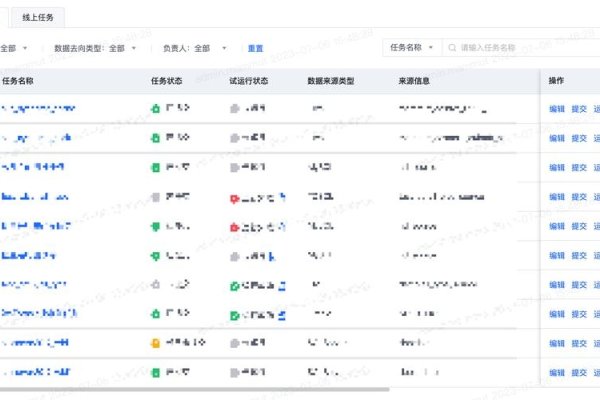This screenshot has height=400, width=600.
Task: Click green task status icon in first row
Action: (155, 108)
